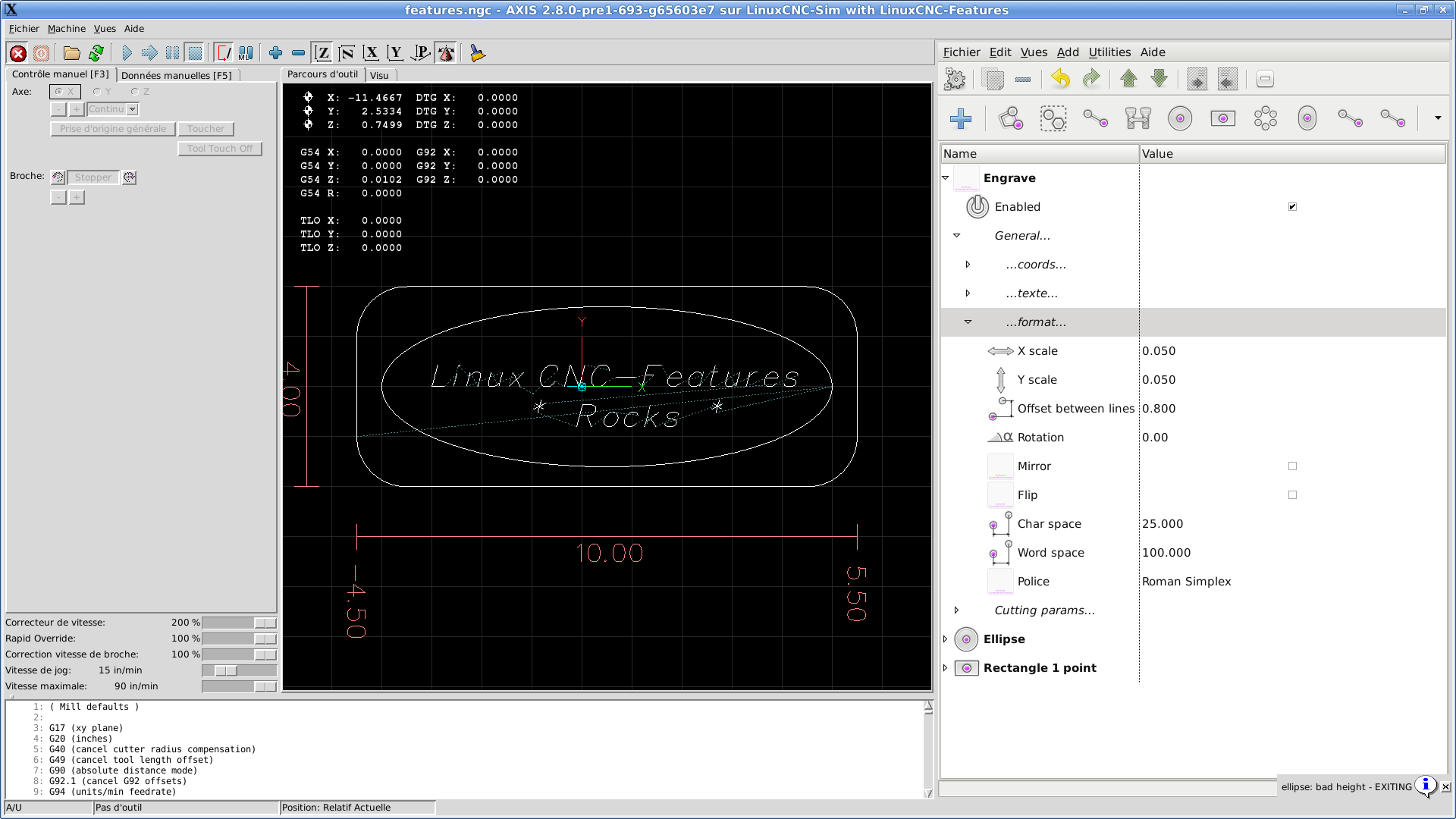Viewport: 1456px width, 819px height.
Task: Collapse the General... group
Action: click(957, 236)
